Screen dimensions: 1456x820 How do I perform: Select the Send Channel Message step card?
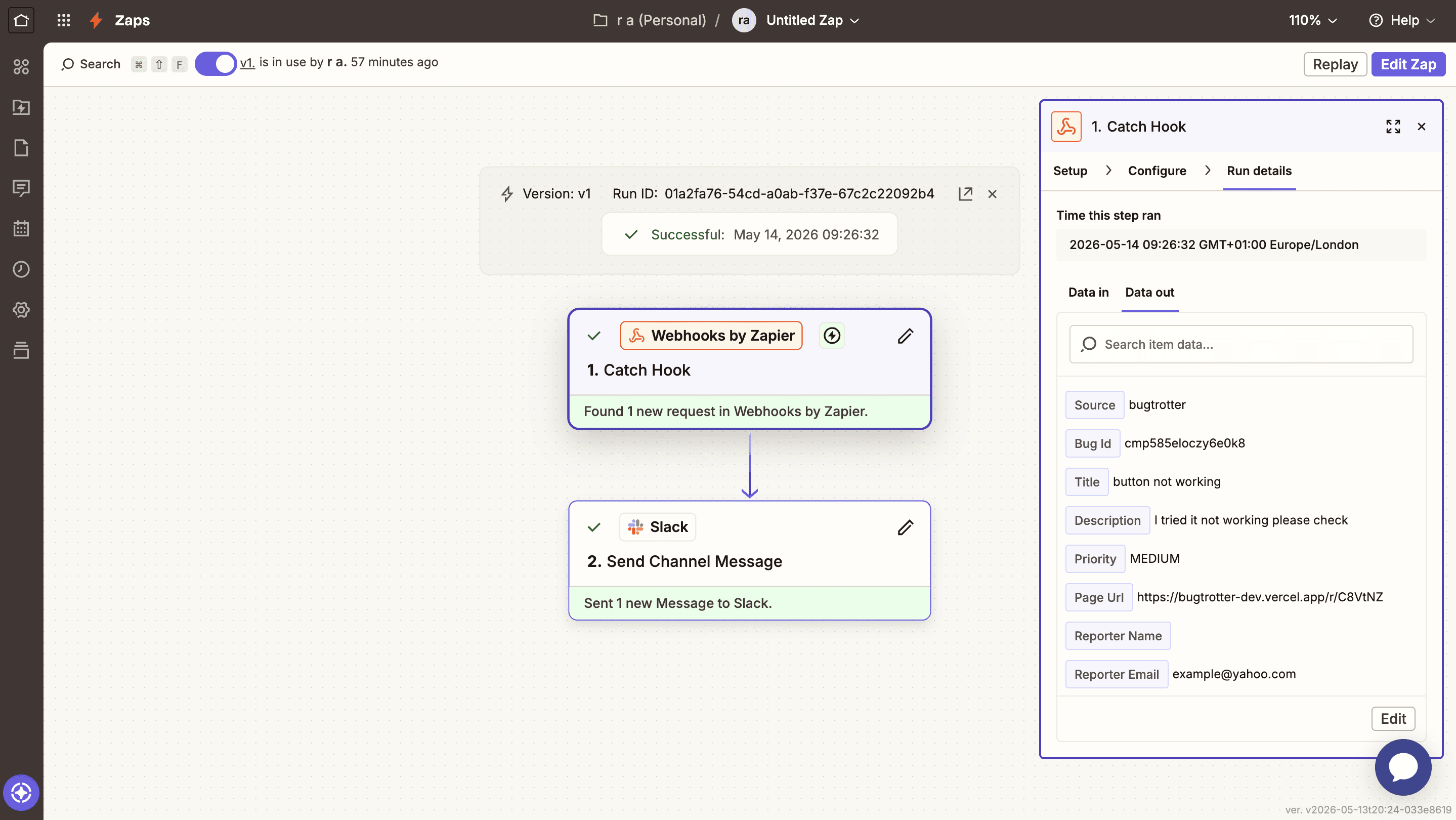tap(749, 560)
